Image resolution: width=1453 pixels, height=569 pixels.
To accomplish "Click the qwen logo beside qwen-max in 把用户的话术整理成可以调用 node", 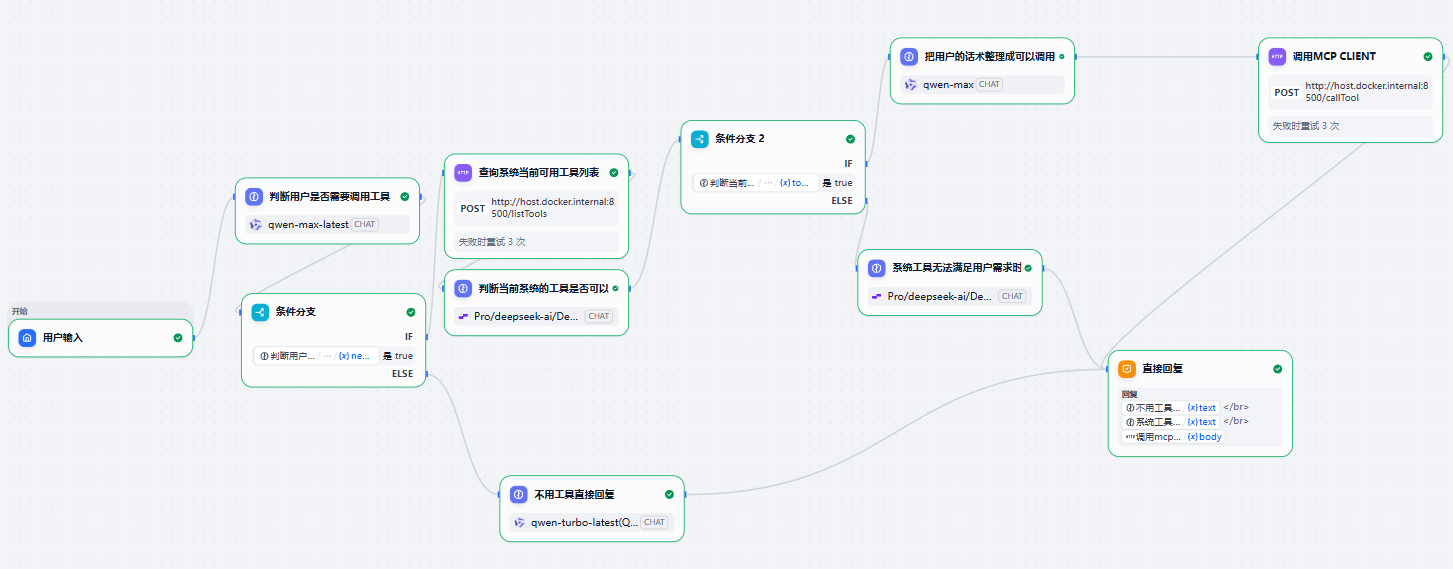I will (911, 85).
